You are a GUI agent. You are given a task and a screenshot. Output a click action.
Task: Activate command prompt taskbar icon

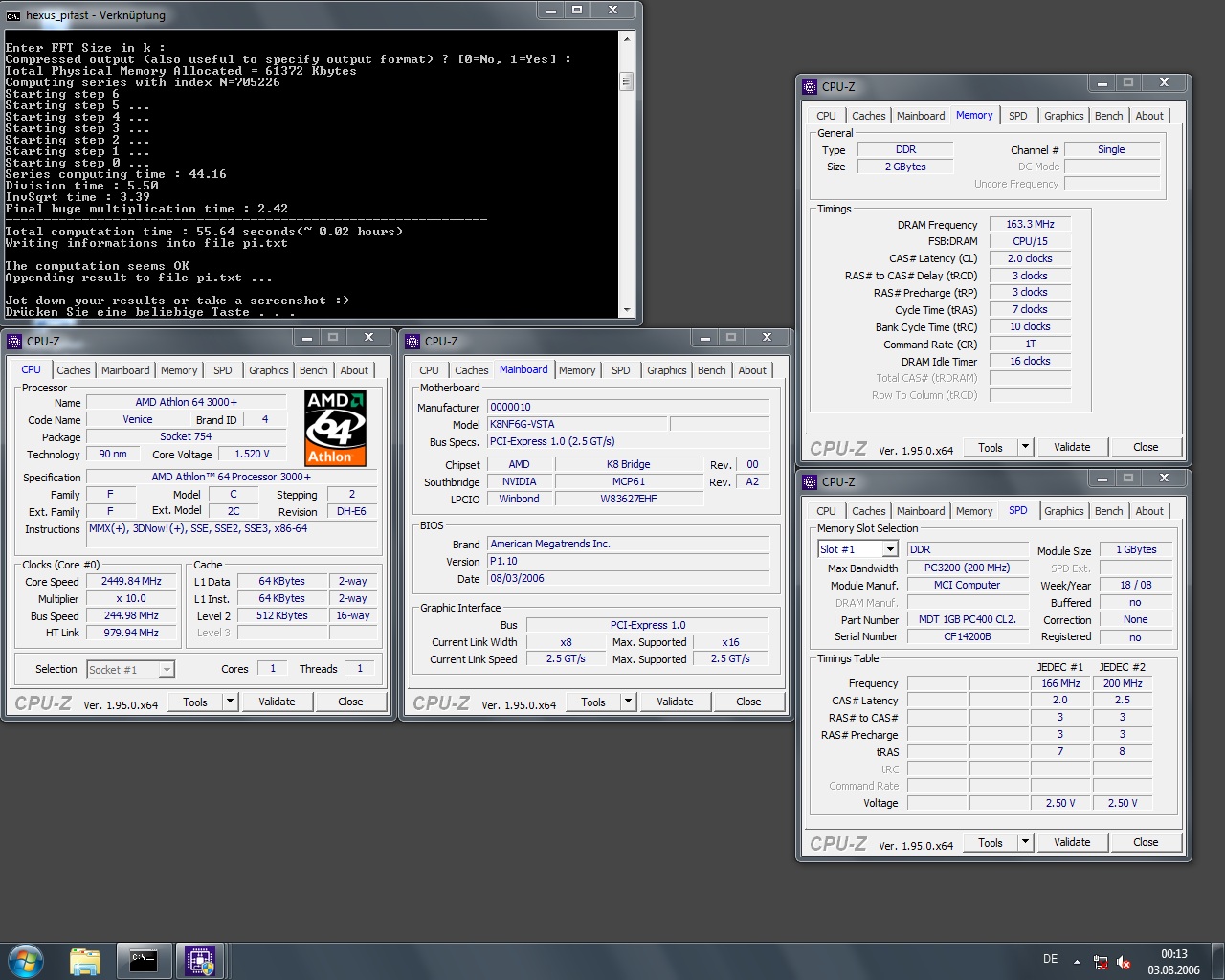tap(144, 961)
